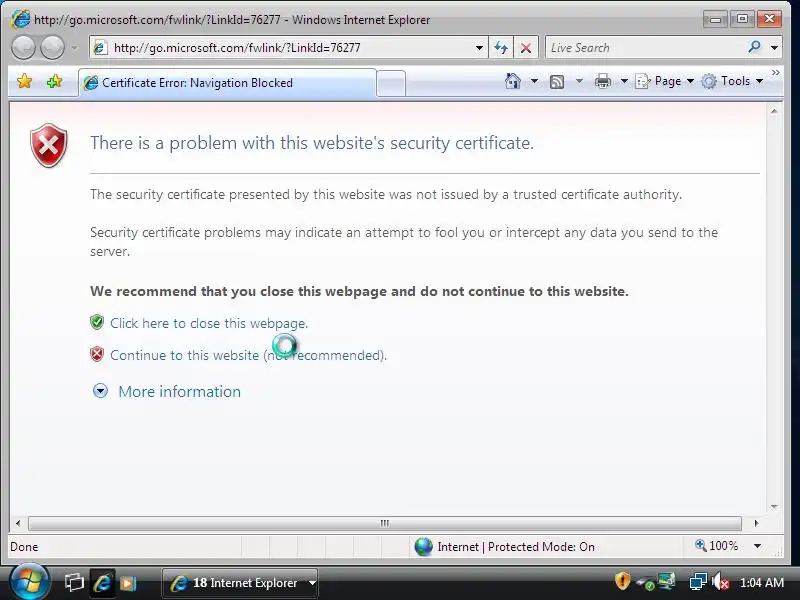
Task: Click 'Internet | Protected Mode: On' status text
Action: coord(516,547)
